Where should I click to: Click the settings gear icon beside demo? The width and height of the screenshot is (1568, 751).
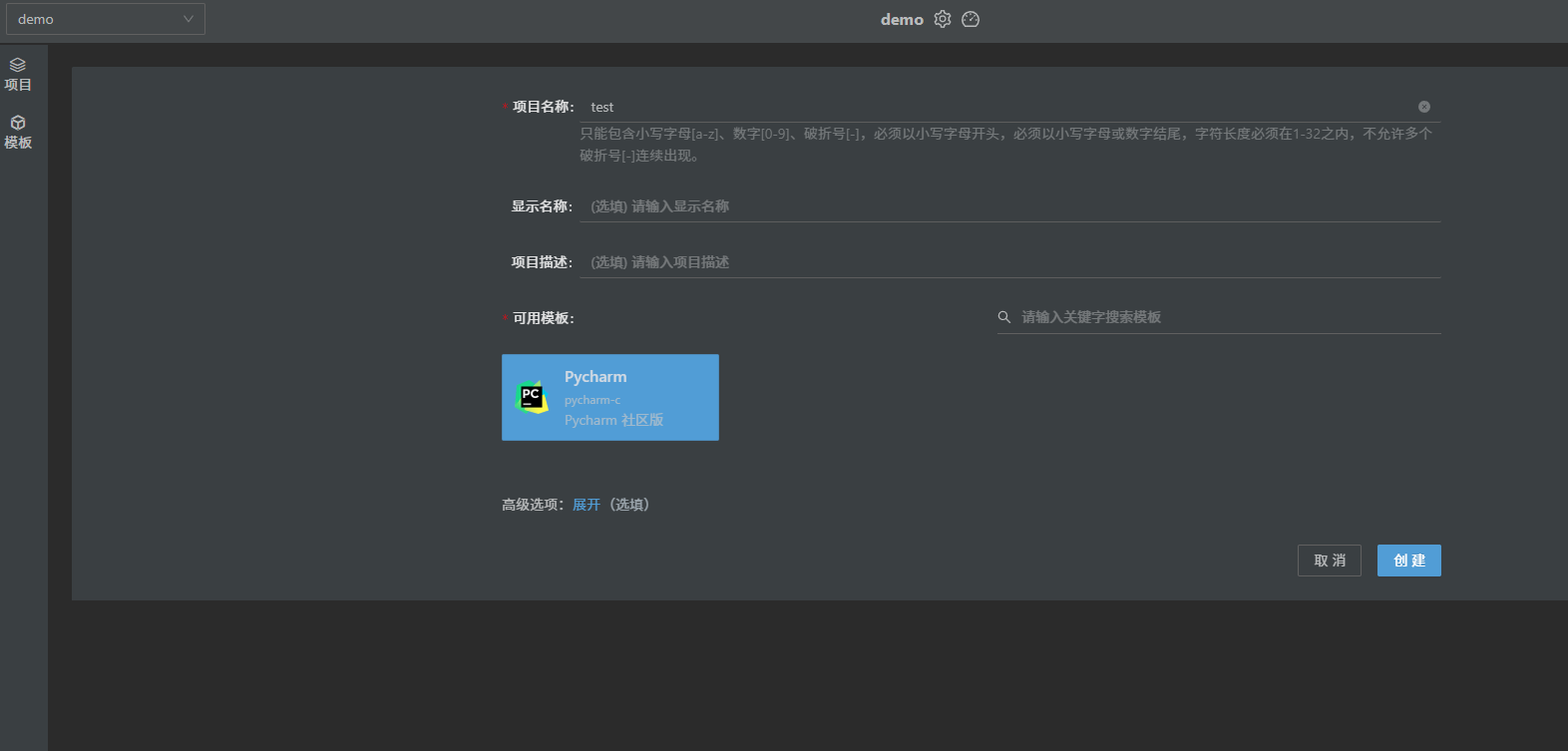click(x=943, y=19)
